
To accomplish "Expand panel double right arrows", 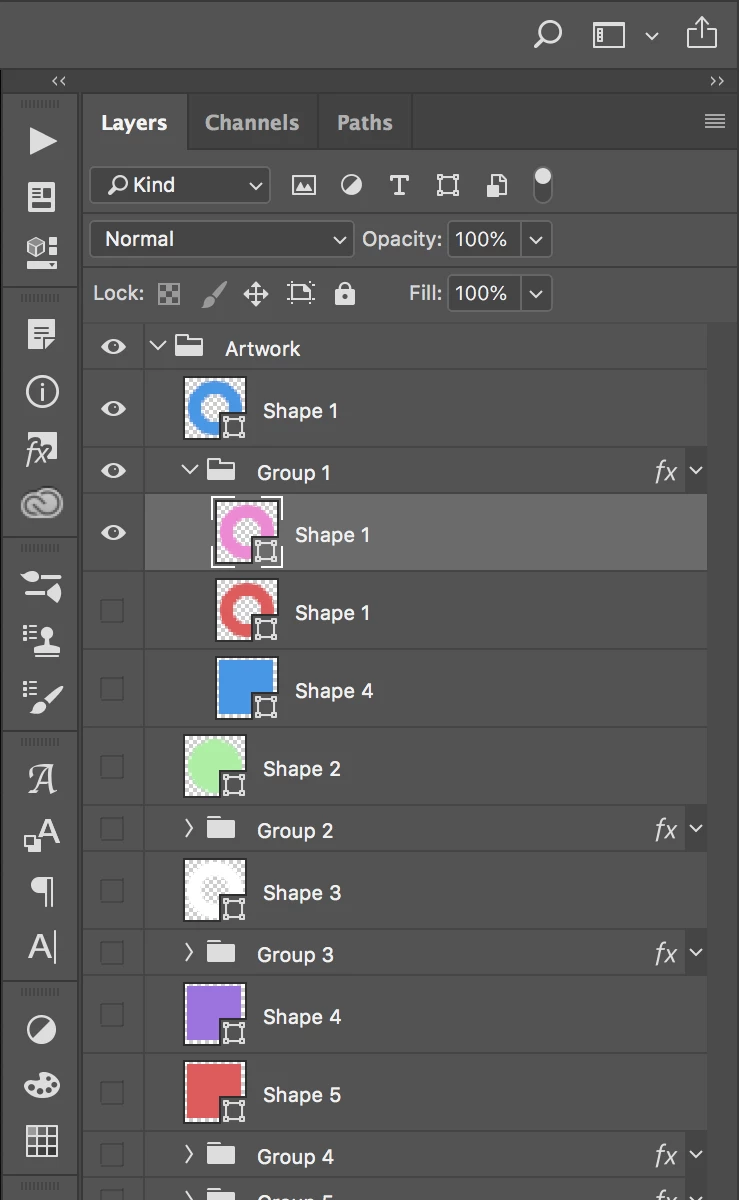I will pyautogui.click(x=717, y=81).
